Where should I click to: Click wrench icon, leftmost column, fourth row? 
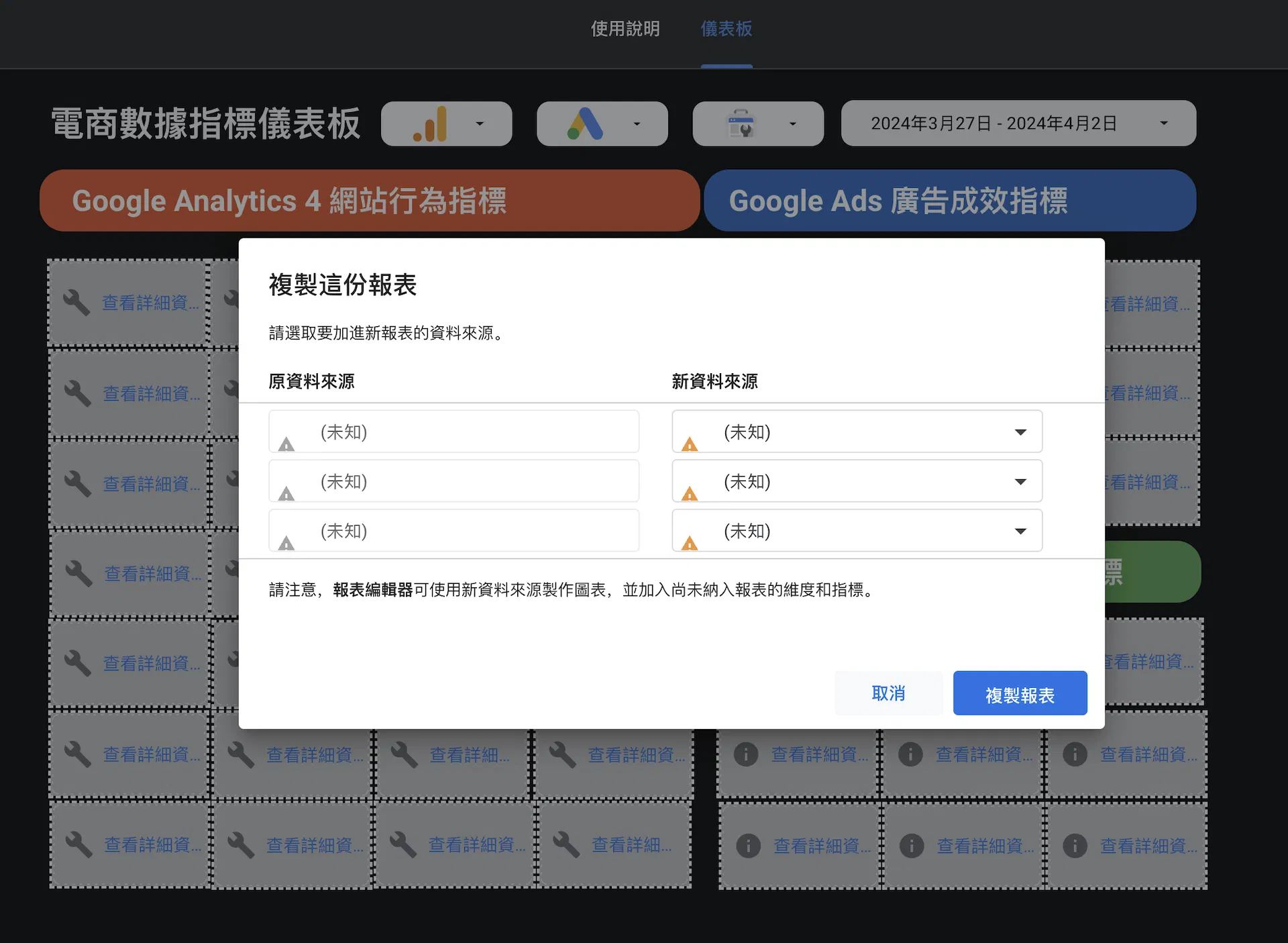point(79,574)
